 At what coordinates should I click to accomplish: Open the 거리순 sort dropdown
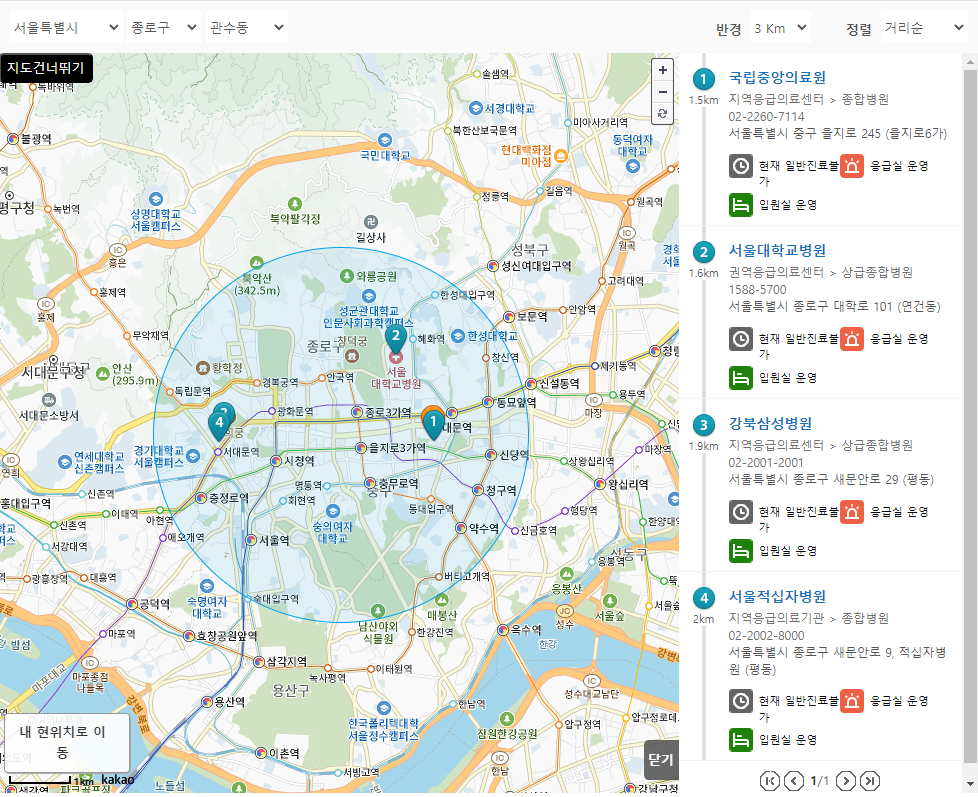pos(924,28)
